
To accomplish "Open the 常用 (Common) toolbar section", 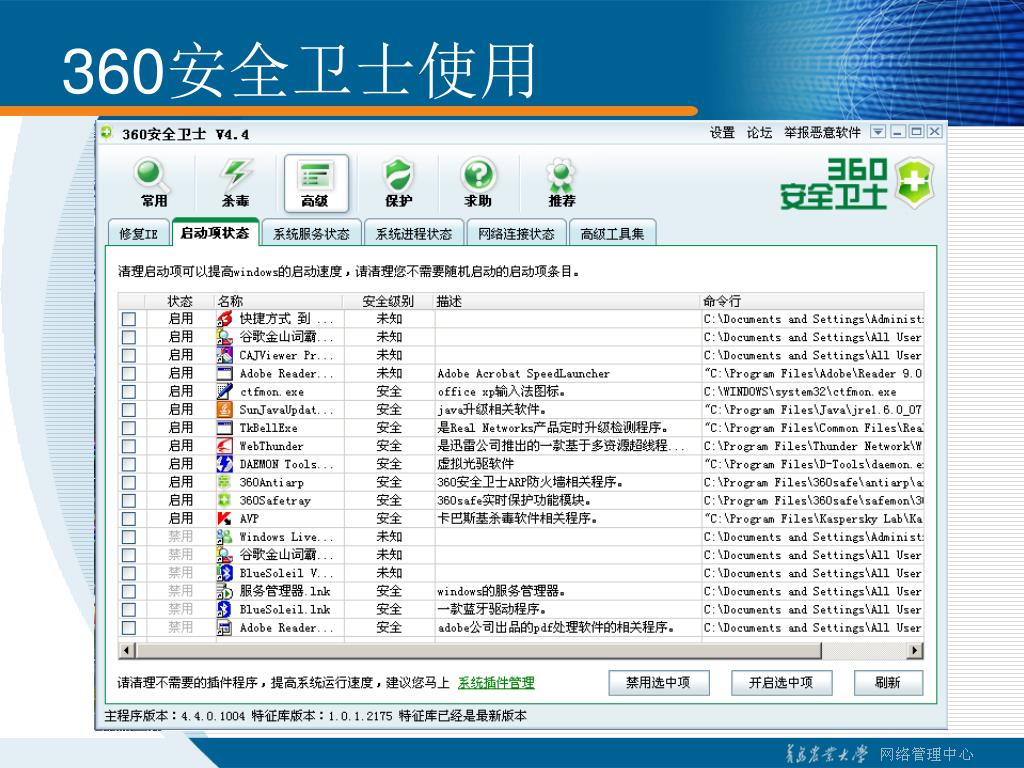I will [x=153, y=183].
